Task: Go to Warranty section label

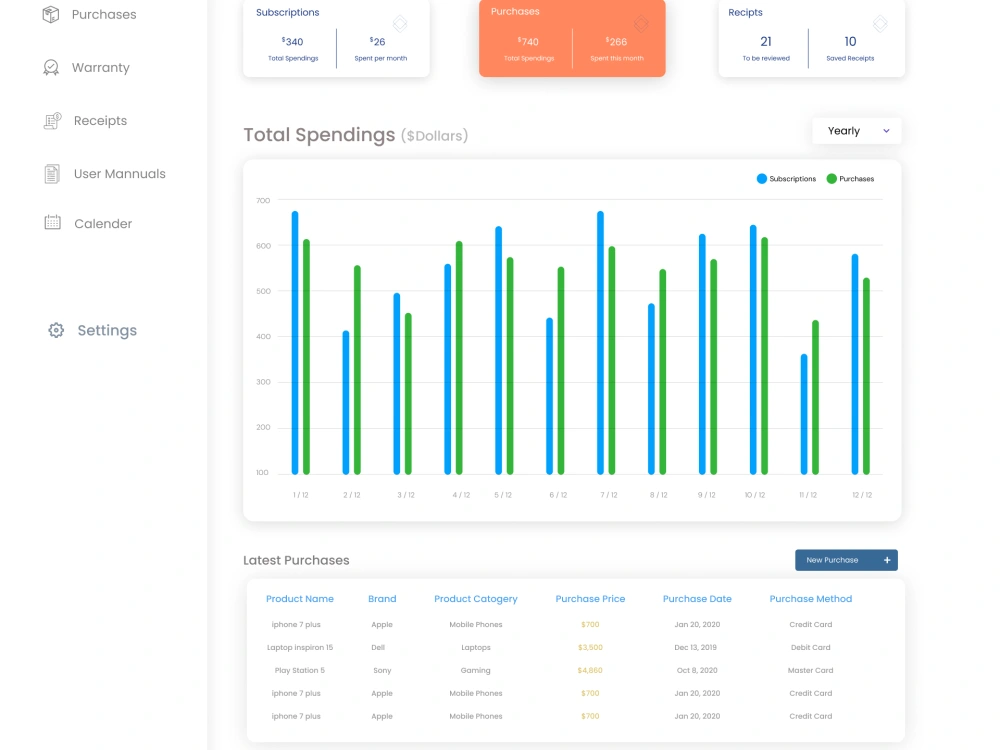Action: click(x=101, y=68)
